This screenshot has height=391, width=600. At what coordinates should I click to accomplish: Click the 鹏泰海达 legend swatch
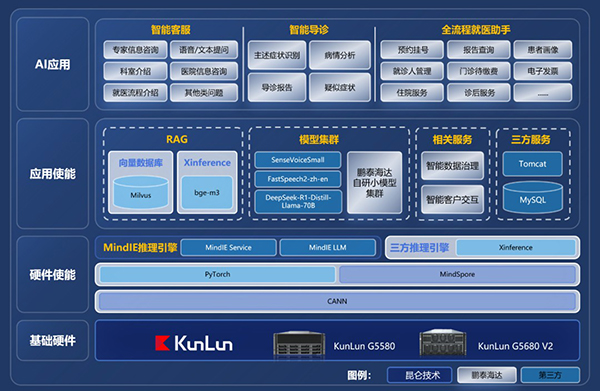point(487,375)
